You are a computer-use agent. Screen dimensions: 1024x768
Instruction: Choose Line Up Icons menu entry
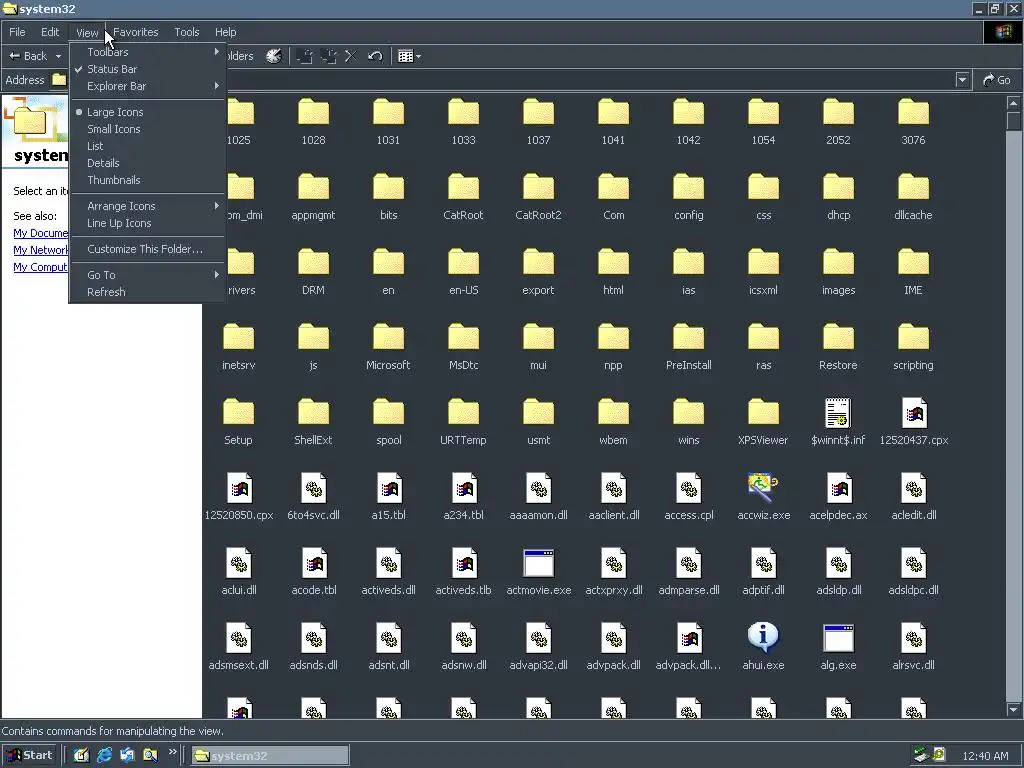[147, 223]
